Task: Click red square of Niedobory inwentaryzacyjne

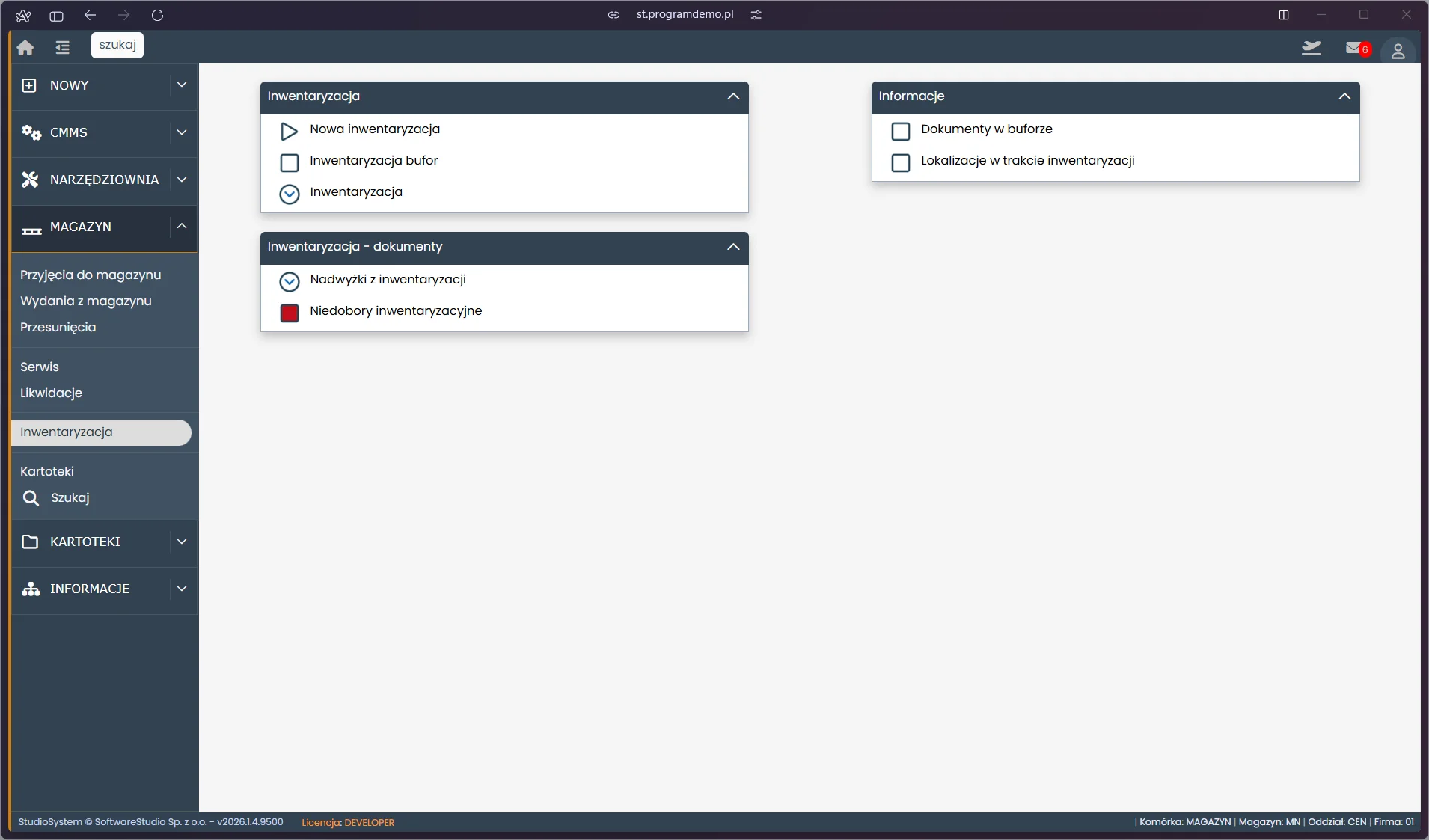Action: point(290,313)
